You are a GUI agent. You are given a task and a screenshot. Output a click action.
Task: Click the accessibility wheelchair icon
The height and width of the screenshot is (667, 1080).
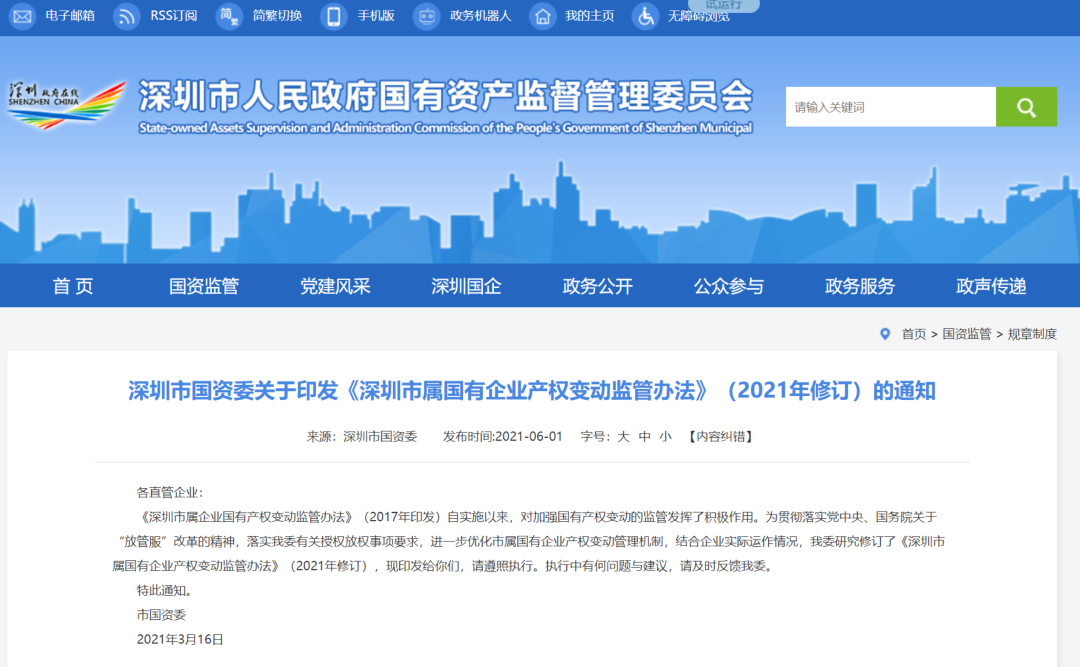646,16
